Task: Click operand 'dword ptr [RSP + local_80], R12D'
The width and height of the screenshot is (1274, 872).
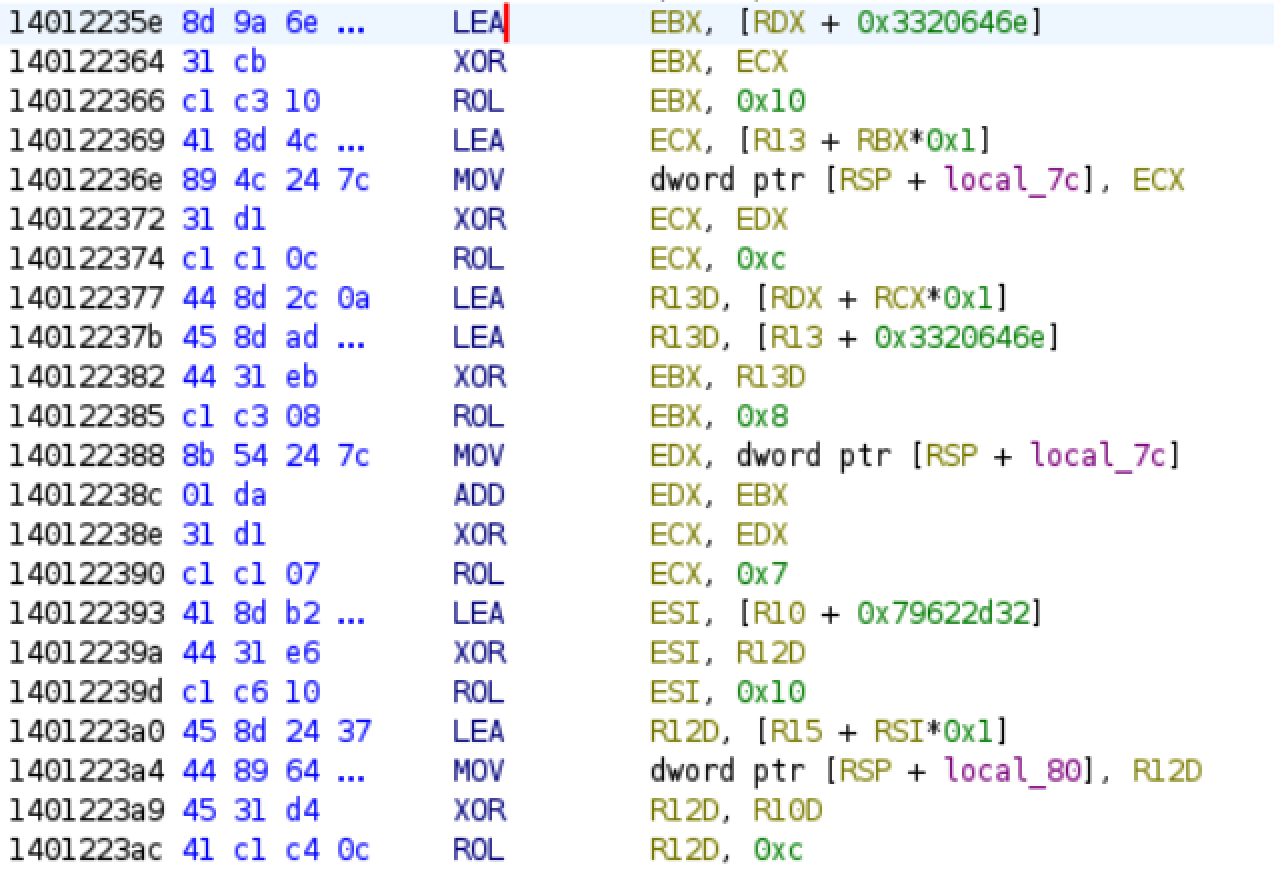Action: pyautogui.click(x=925, y=770)
